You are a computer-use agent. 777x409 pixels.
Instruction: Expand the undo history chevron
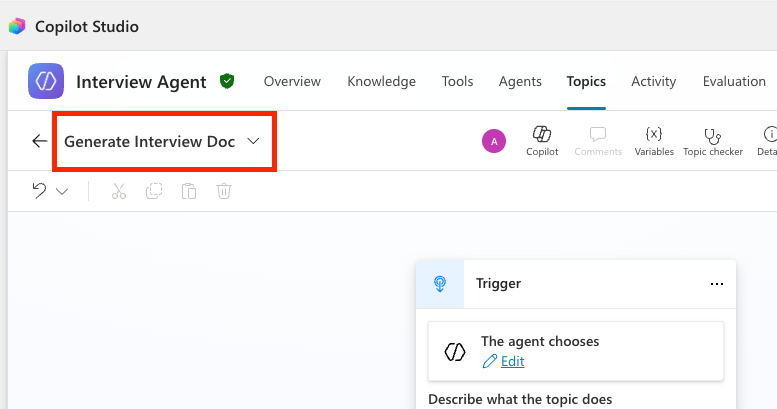coord(62,192)
